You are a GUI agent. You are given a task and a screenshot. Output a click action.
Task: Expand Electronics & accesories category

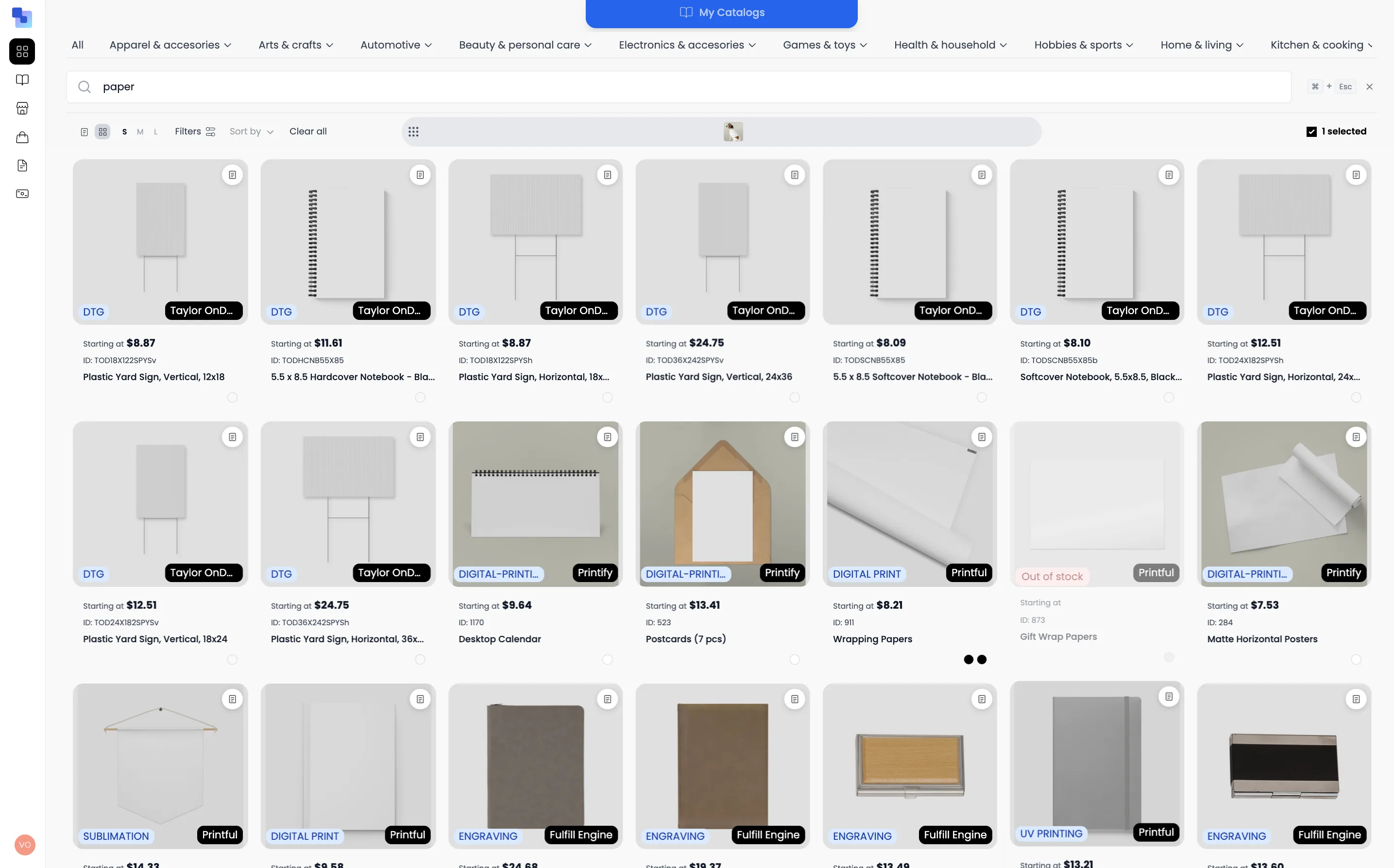pos(687,45)
